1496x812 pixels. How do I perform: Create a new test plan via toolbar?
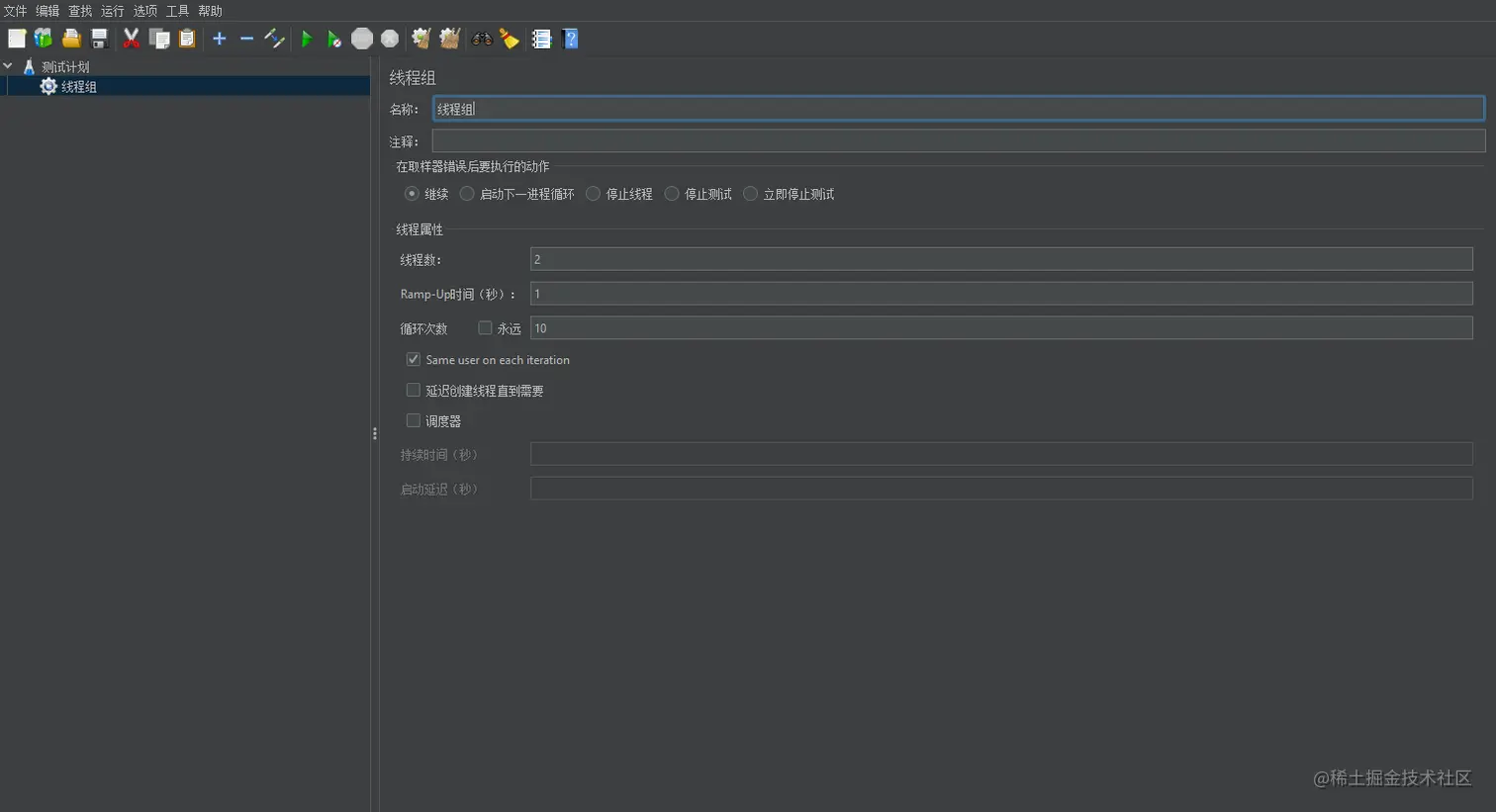[x=17, y=39]
